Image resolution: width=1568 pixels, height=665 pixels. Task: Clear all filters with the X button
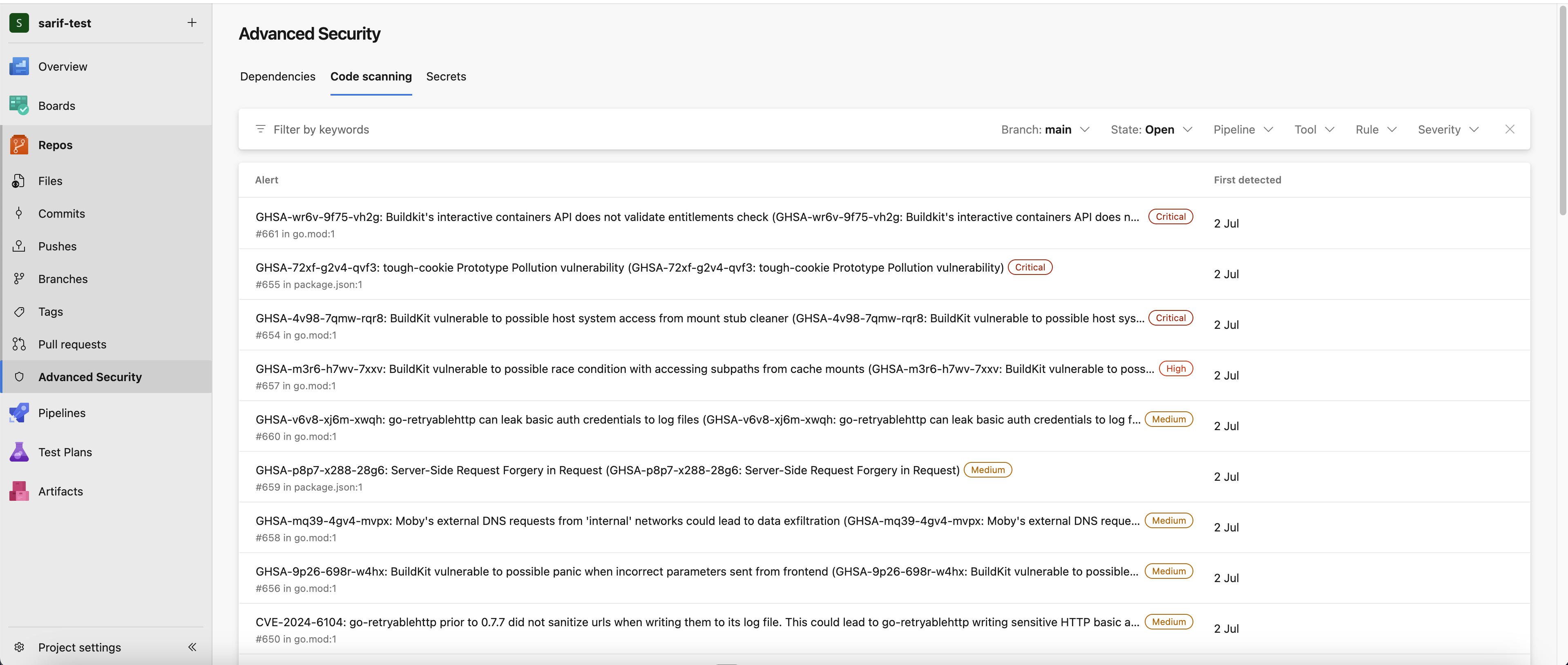coord(1510,129)
